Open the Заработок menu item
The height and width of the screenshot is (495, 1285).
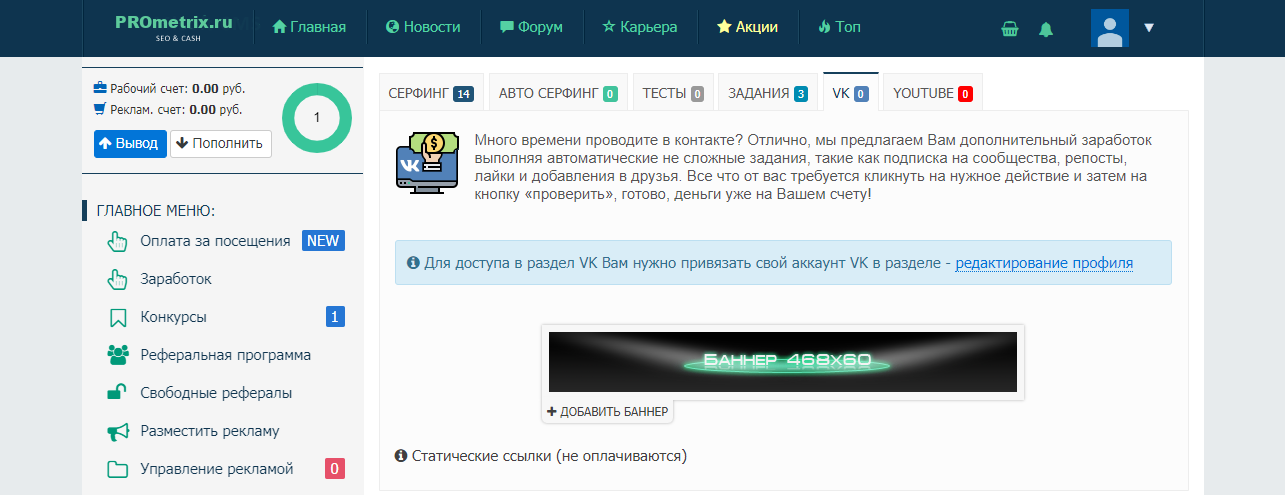tap(176, 279)
